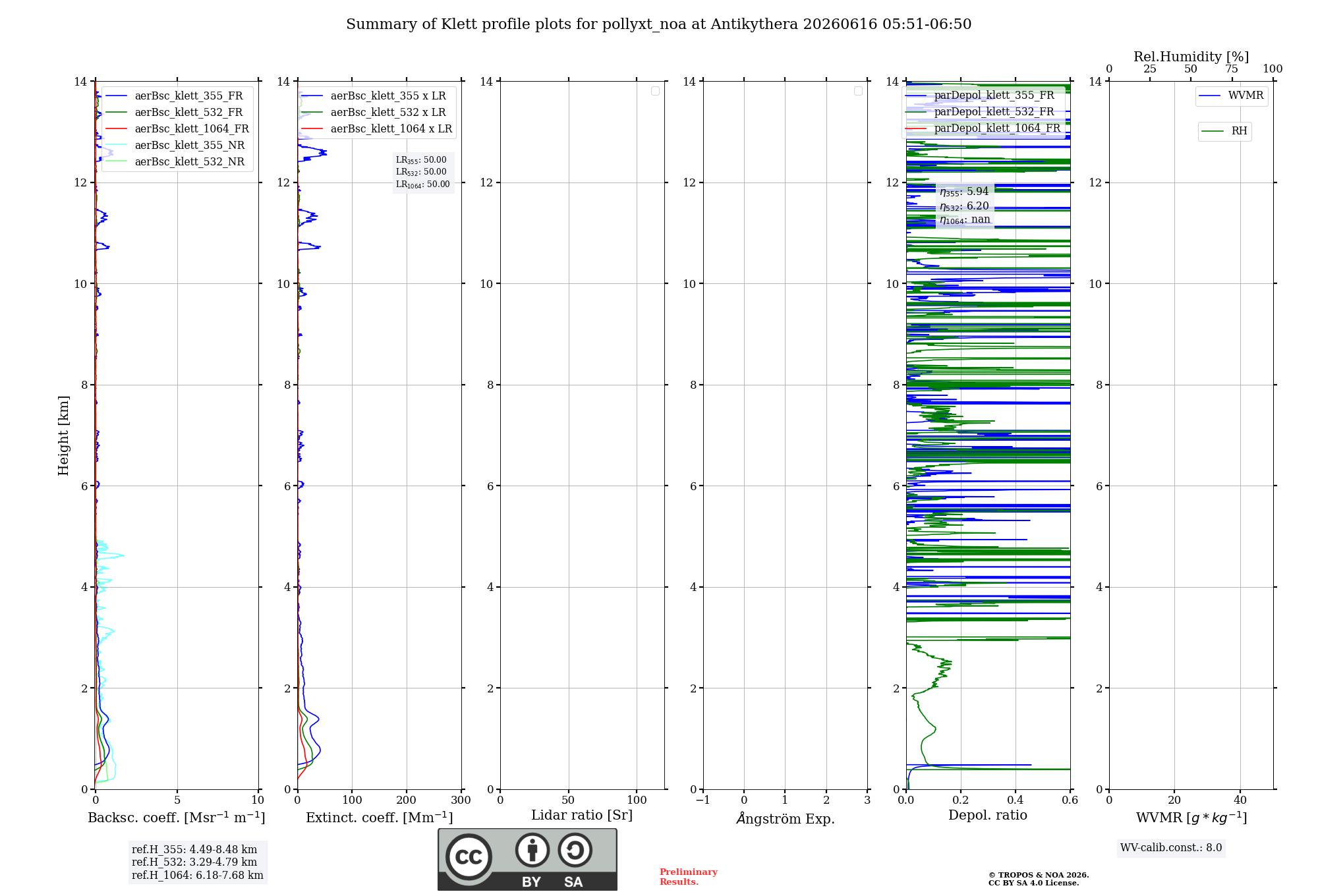Click the LR1064: 50.00 annotation
The image size is (1318, 896).
point(423,184)
